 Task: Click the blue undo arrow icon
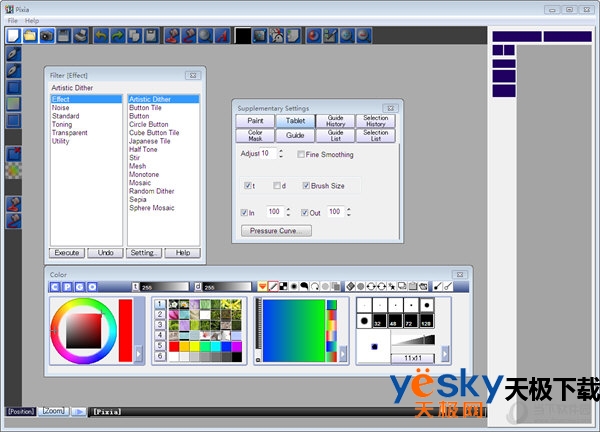click(101, 35)
